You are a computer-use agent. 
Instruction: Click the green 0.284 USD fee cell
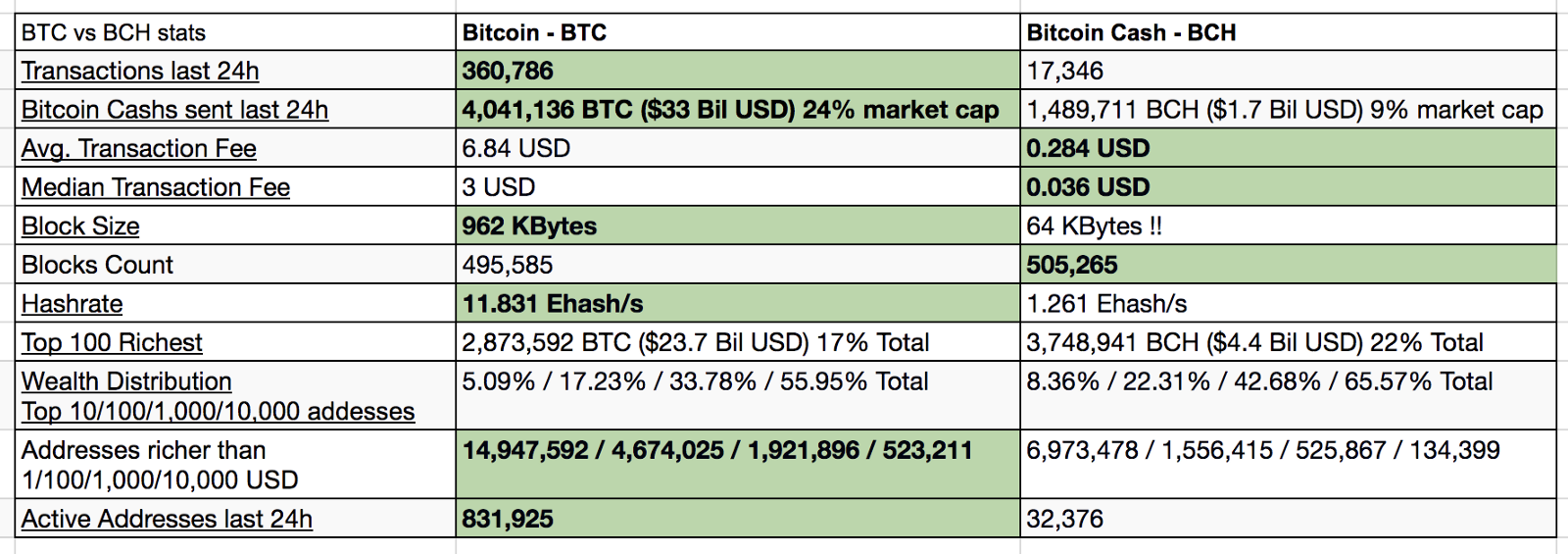pyautogui.click(x=1288, y=149)
